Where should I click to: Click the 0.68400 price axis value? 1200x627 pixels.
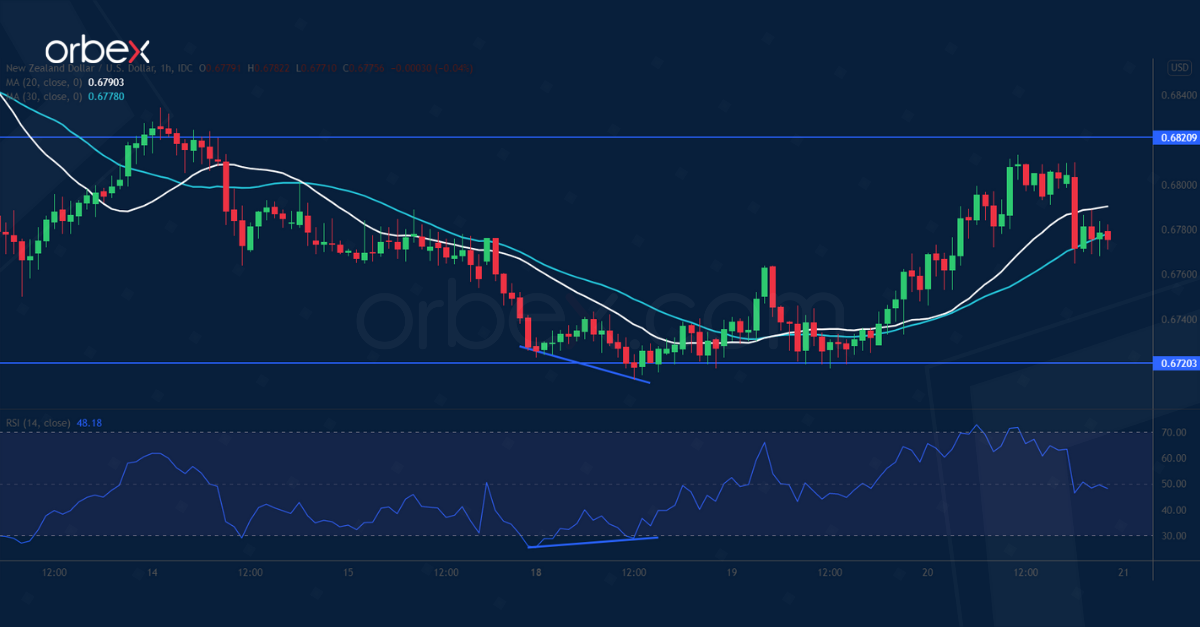point(1178,95)
